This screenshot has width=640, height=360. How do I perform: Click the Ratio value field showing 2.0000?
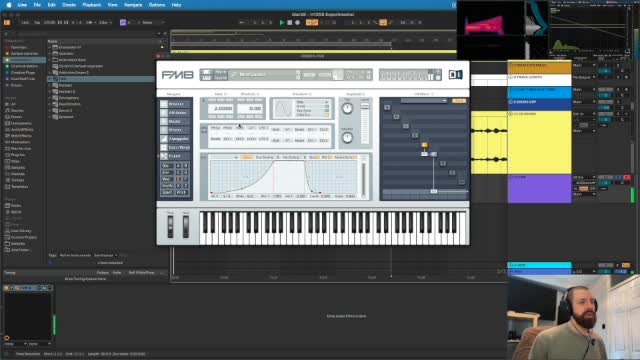pyautogui.click(x=221, y=109)
